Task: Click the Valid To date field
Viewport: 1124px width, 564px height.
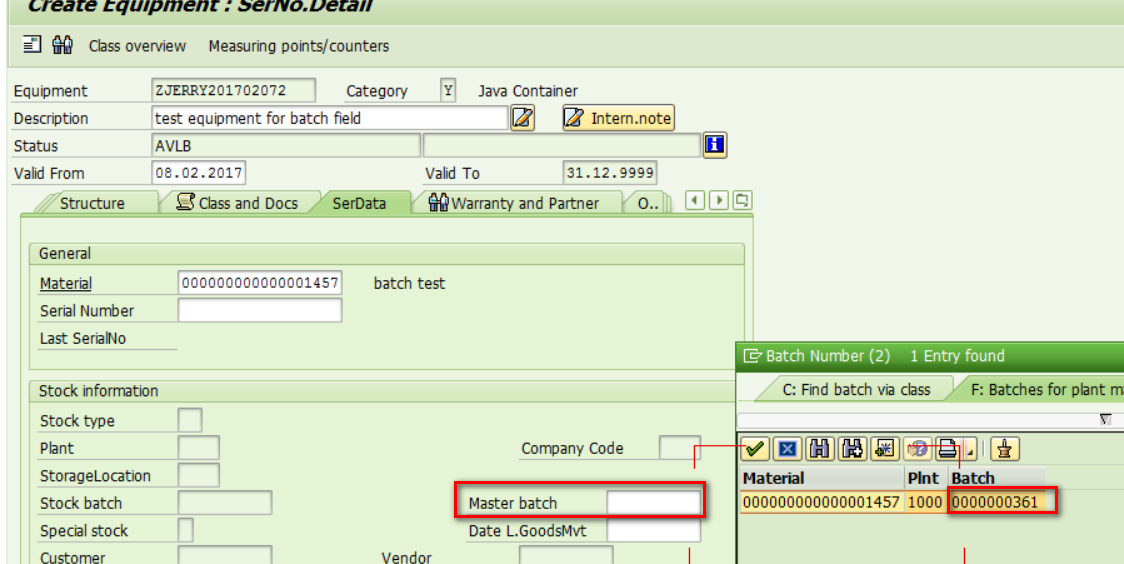Action: pos(609,173)
